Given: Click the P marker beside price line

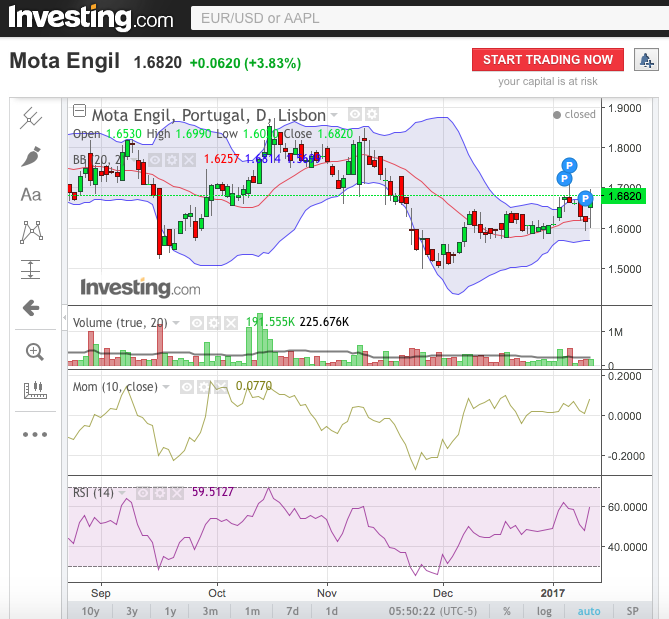Looking at the screenshot, I should pos(585,198).
